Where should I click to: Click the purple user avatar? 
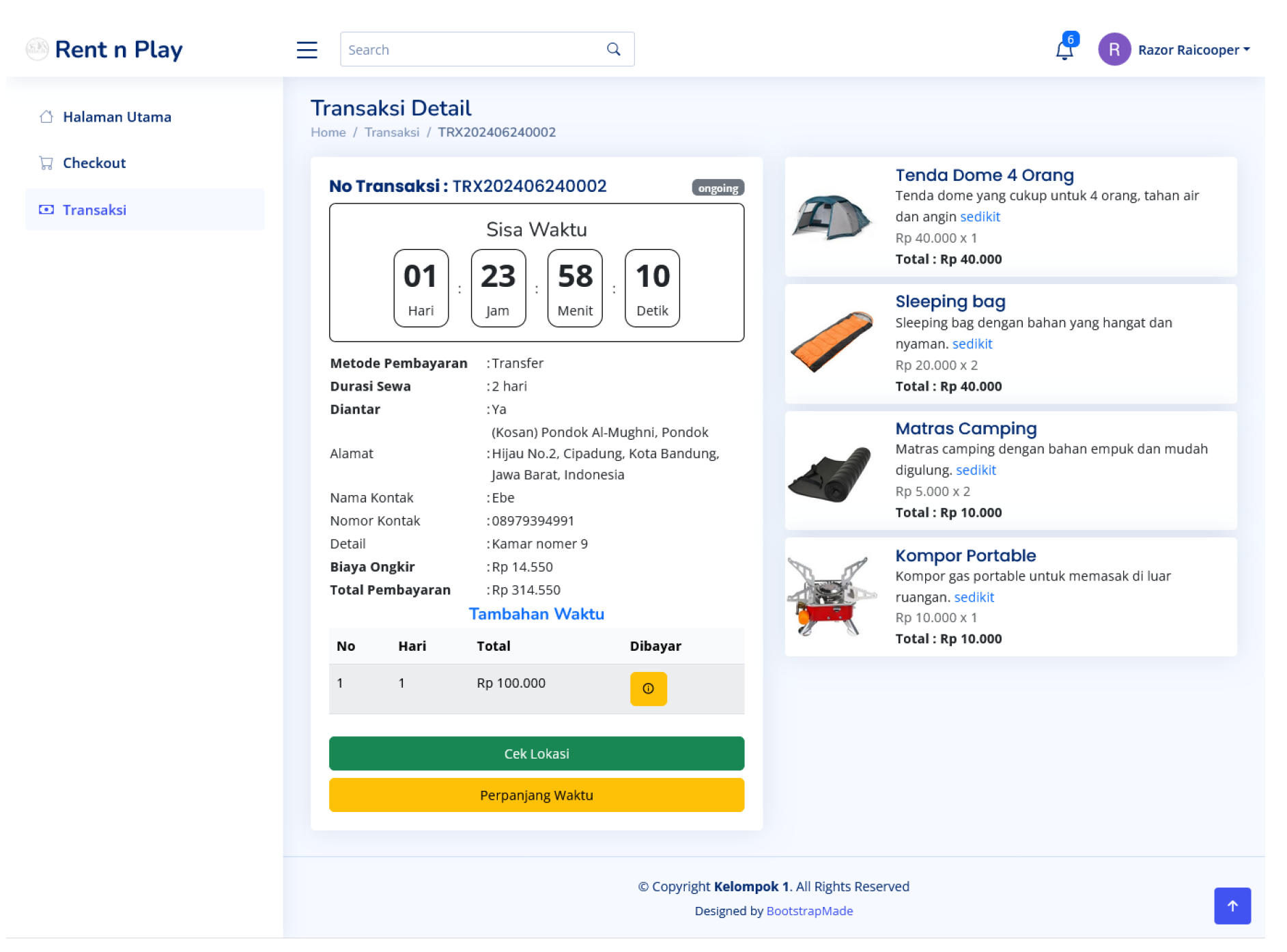click(1114, 50)
